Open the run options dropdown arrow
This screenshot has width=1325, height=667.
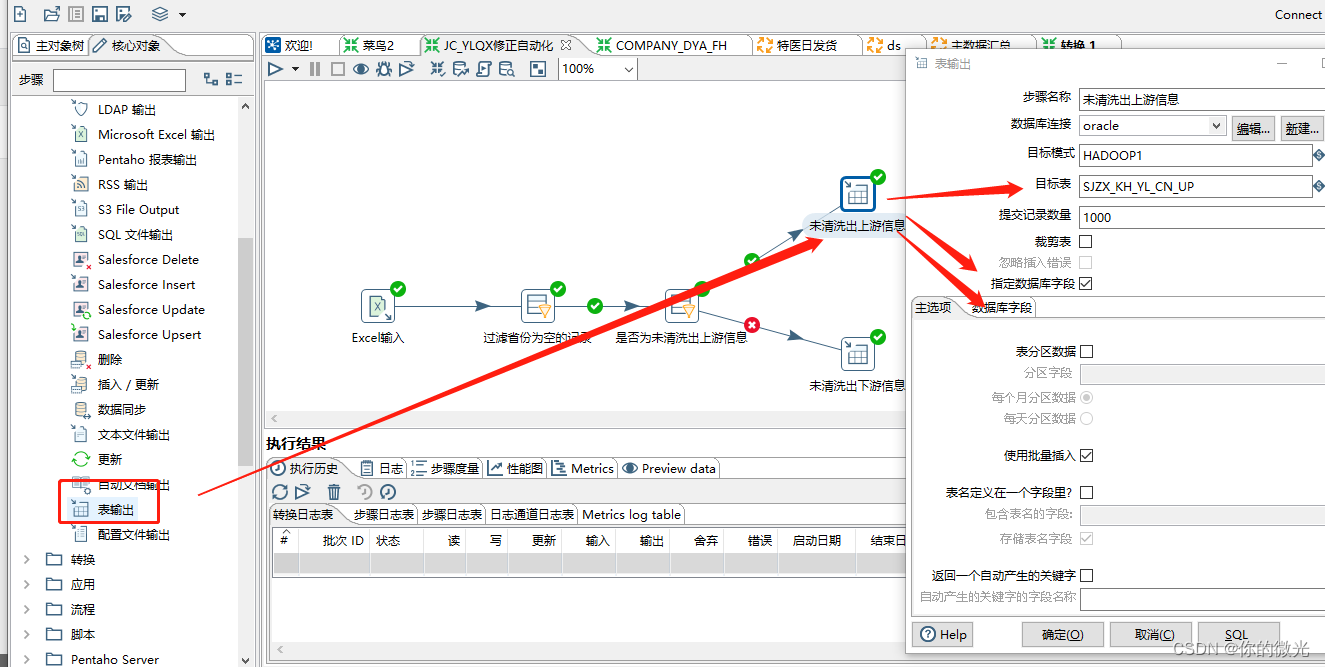[x=295, y=69]
